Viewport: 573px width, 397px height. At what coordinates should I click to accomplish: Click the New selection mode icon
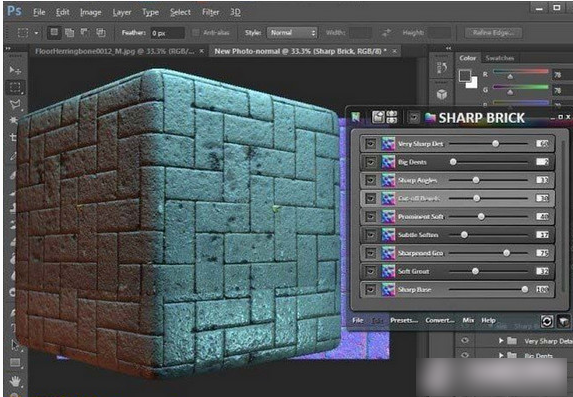pyautogui.click(x=54, y=33)
